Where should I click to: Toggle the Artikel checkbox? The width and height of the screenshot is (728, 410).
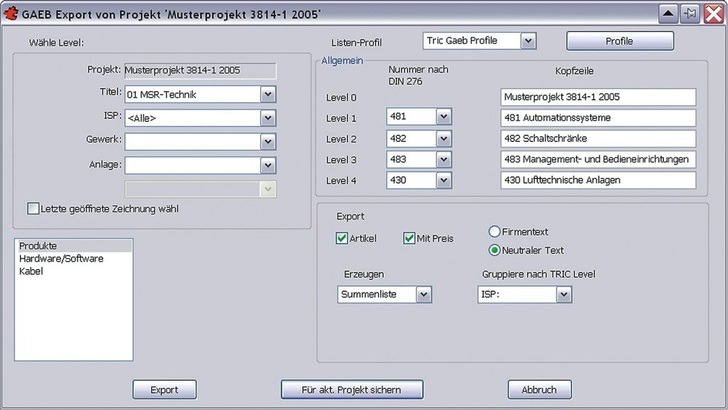pos(342,238)
